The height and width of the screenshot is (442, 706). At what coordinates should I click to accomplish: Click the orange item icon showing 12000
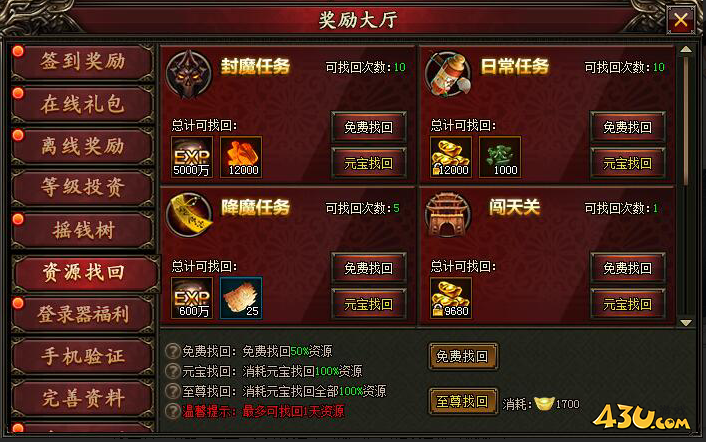[x=241, y=157]
